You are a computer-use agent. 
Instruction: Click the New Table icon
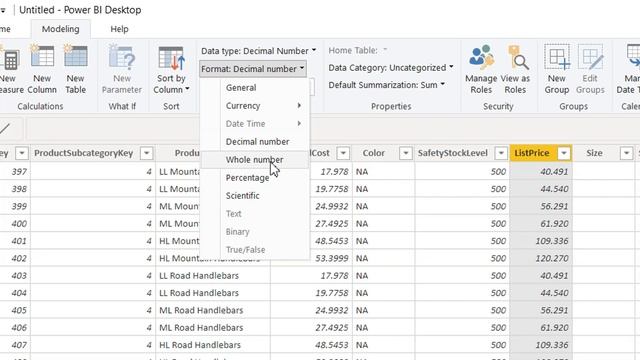click(76, 57)
